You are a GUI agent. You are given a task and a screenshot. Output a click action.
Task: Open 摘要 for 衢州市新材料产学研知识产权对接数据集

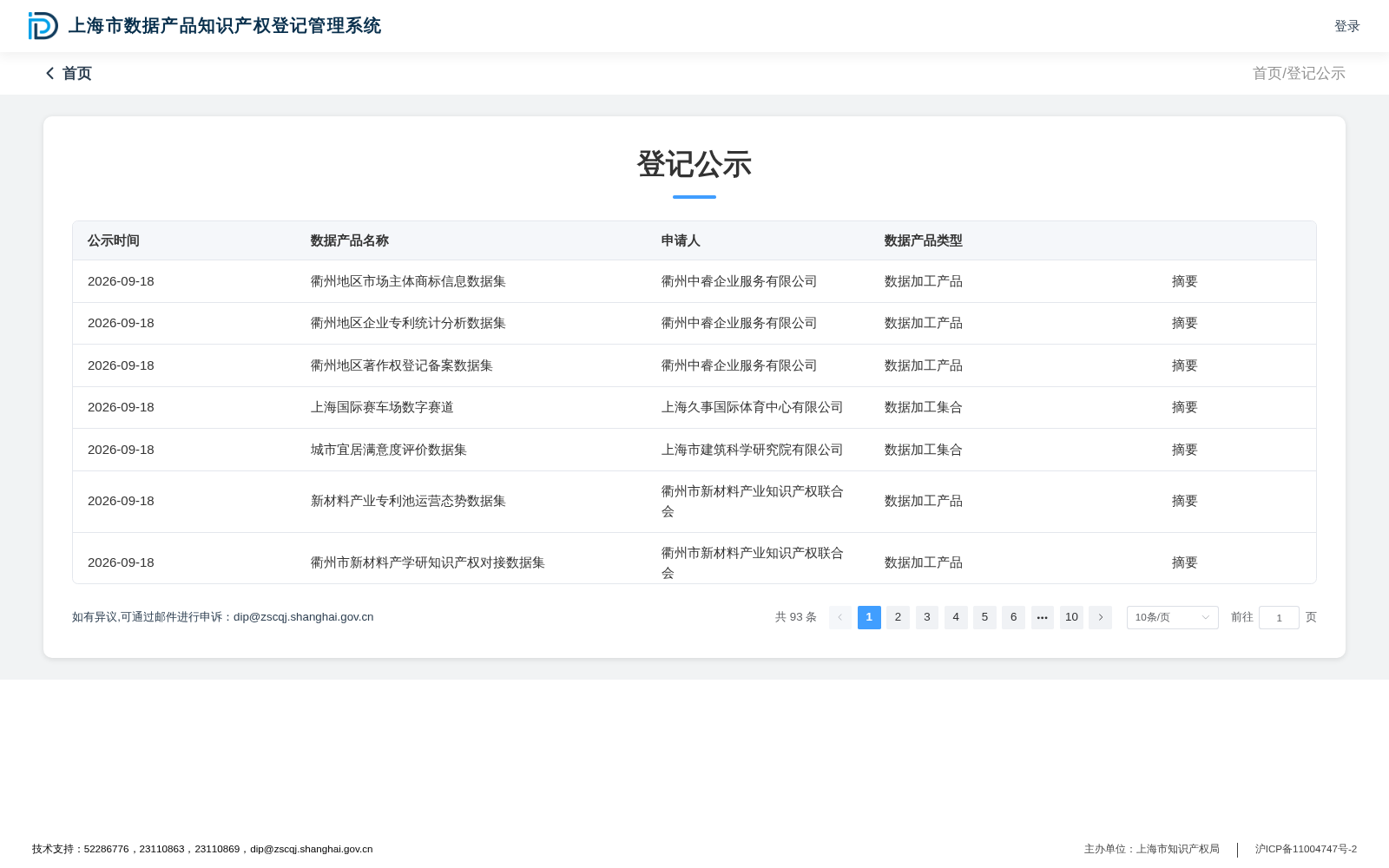pos(1185,562)
